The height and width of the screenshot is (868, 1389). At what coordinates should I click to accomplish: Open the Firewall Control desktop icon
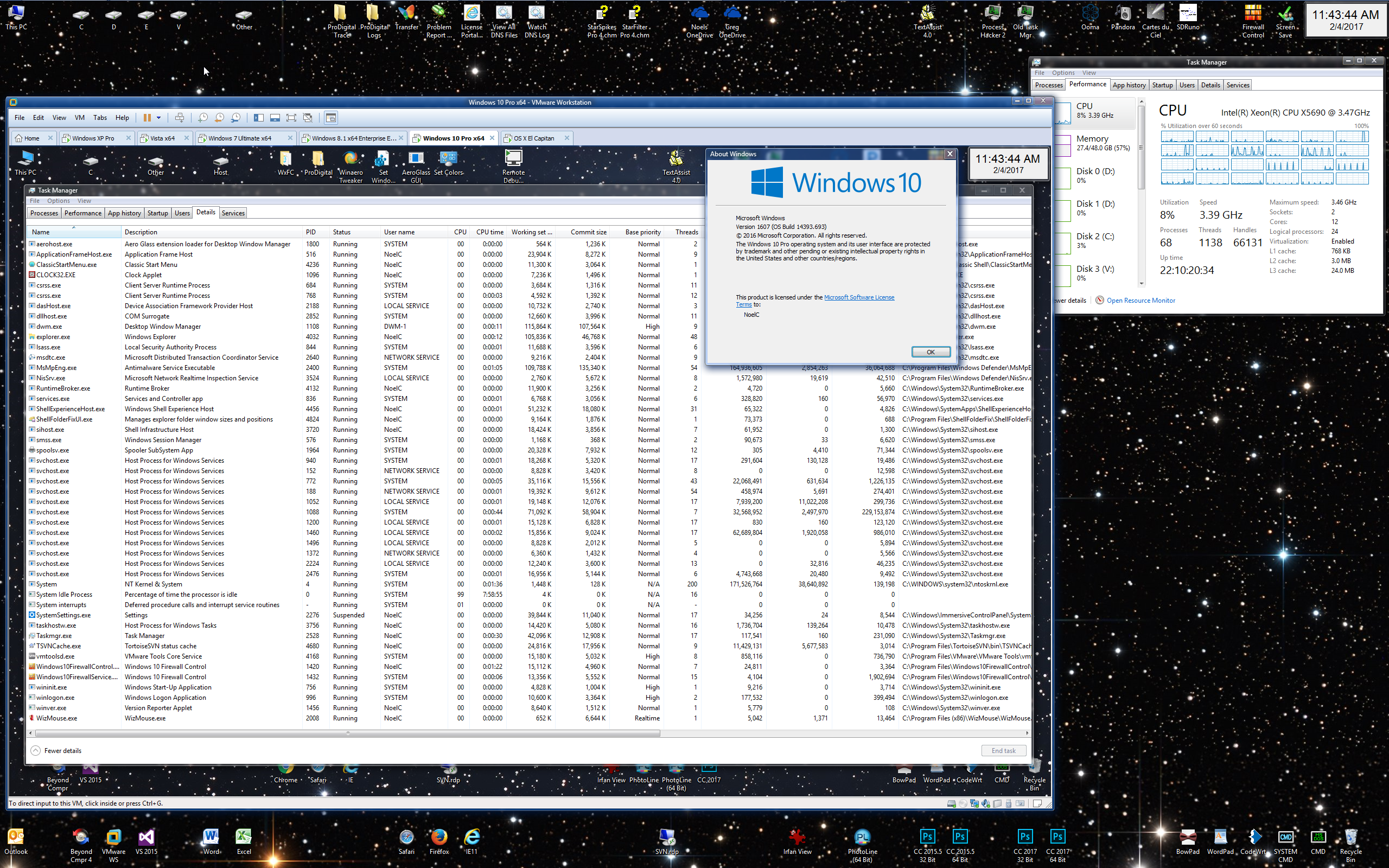tap(1253, 21)
